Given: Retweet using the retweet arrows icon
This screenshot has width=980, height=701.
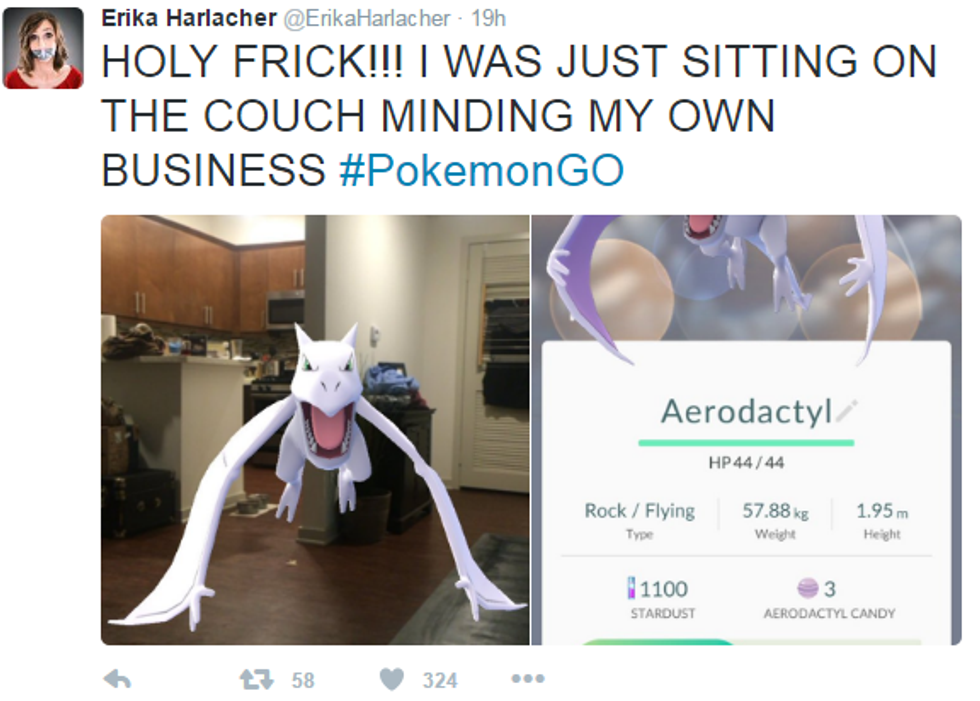Looking at the screenshot, I should [x=257, y=679].
